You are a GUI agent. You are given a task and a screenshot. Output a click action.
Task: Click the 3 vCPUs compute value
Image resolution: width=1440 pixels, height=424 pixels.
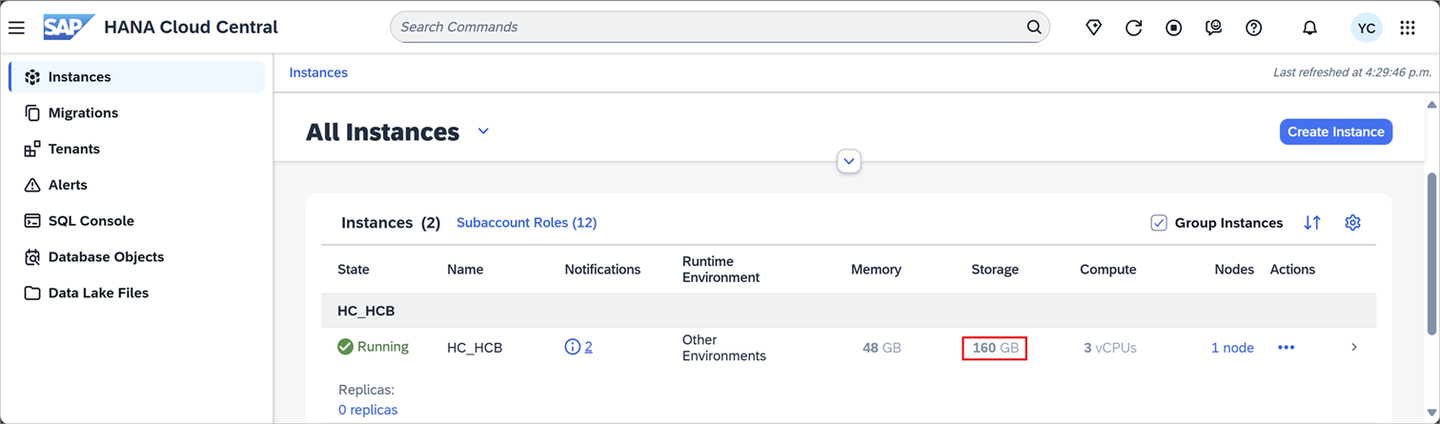[1110, 348]
